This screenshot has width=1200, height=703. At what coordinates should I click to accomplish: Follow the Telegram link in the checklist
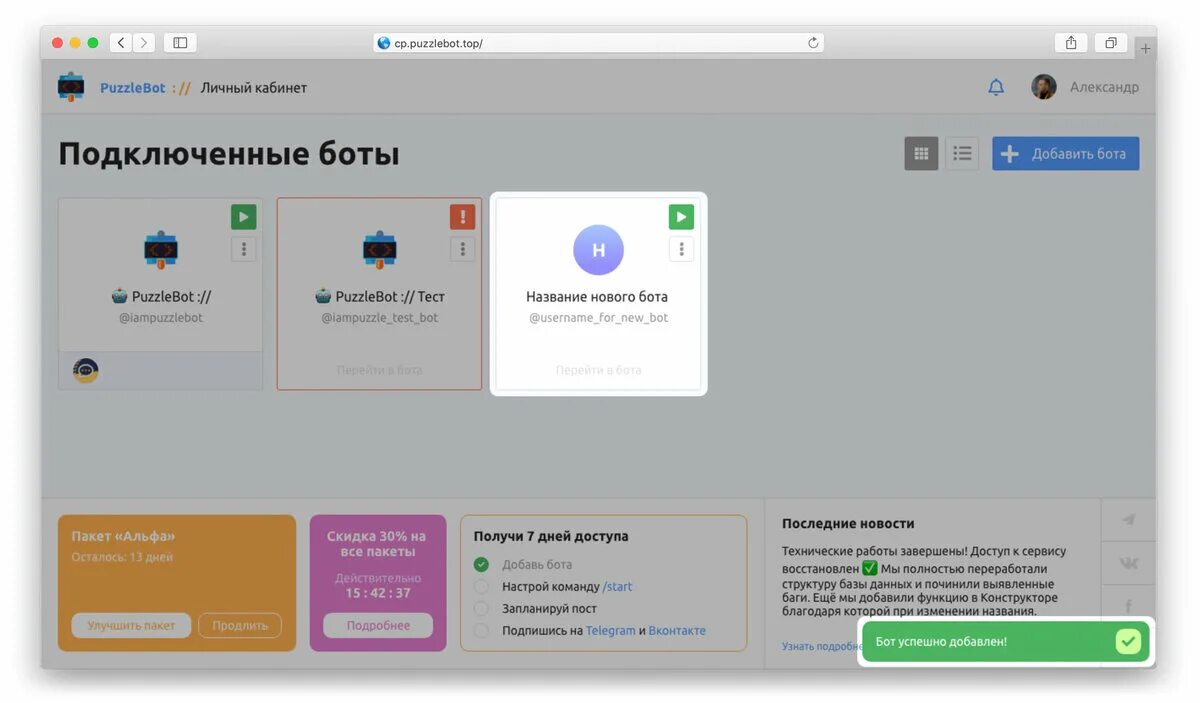(x=610, y=631)
